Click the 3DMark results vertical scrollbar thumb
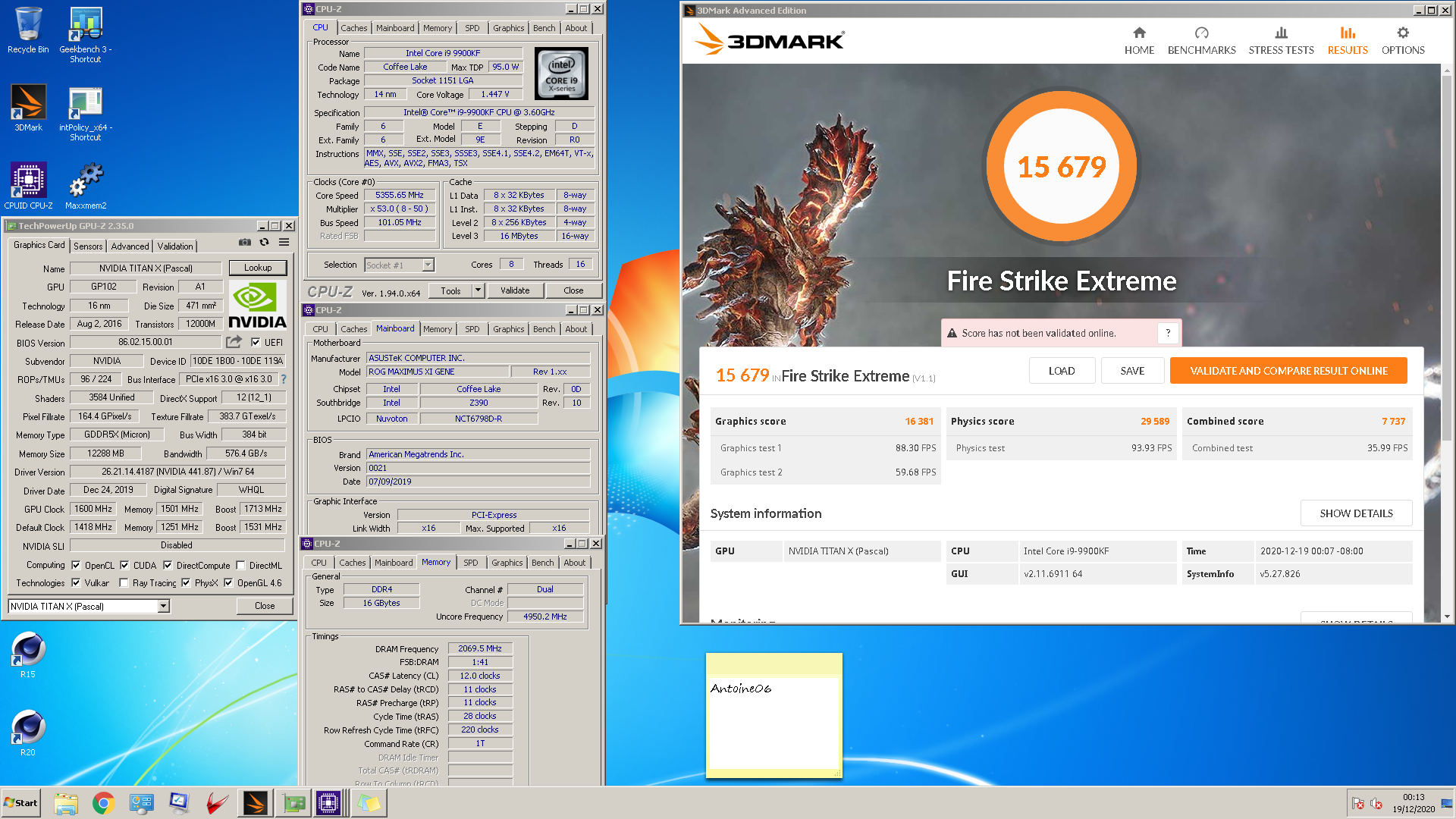This screenshot has height=819, width=1456. pyautogui.click(x=1447, y=258)
